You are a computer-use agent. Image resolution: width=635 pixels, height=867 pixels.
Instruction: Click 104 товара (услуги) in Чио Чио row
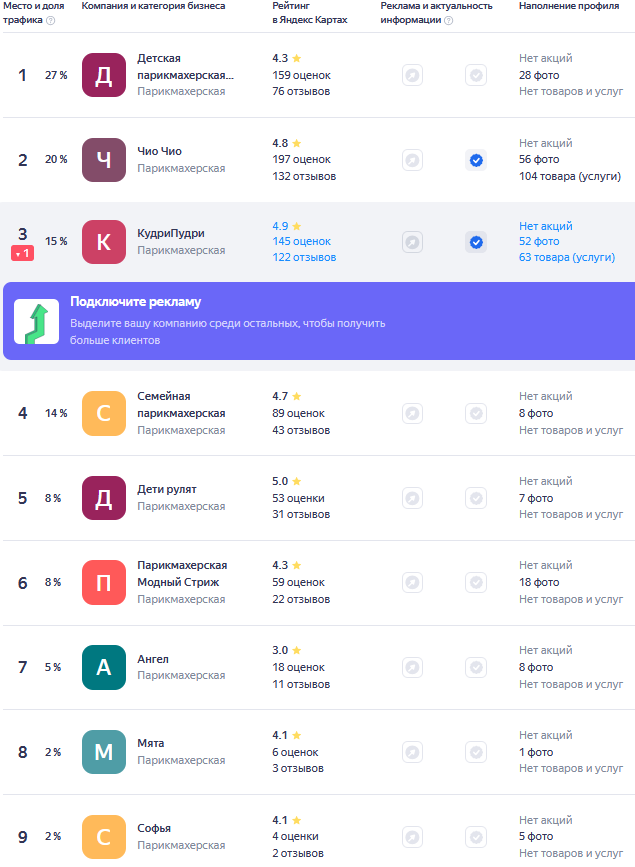tap(570, 176)
